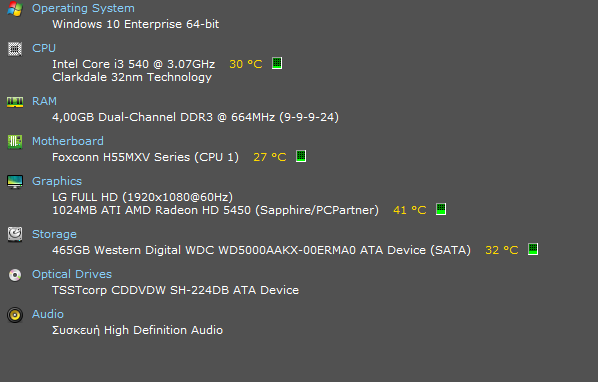Click the Radeon GPU temperature status indicator
The height and width of the screenshot is (382, 598).
[x=441, y=209]
